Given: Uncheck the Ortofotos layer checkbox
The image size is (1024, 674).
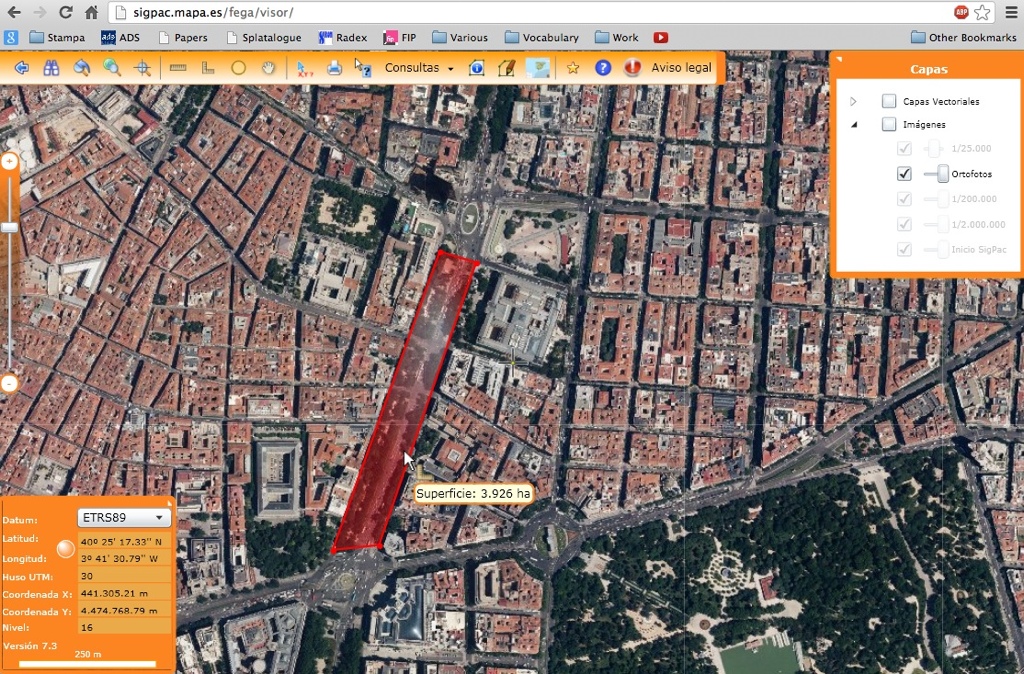Looking at the screenshot, I should [905, 174].
